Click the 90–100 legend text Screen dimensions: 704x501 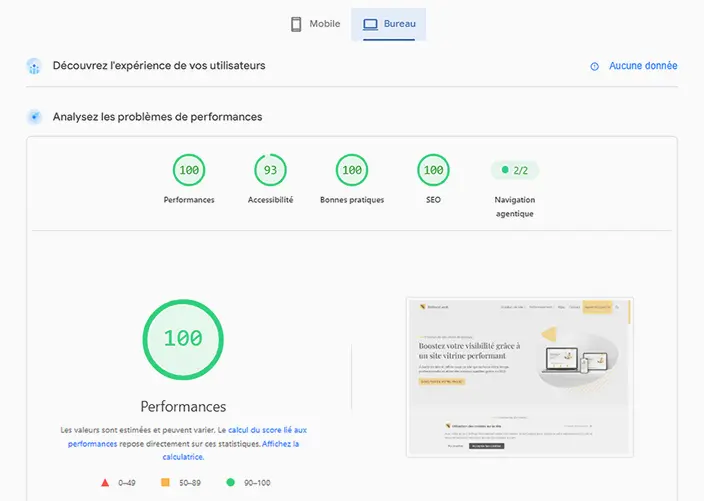257,483
